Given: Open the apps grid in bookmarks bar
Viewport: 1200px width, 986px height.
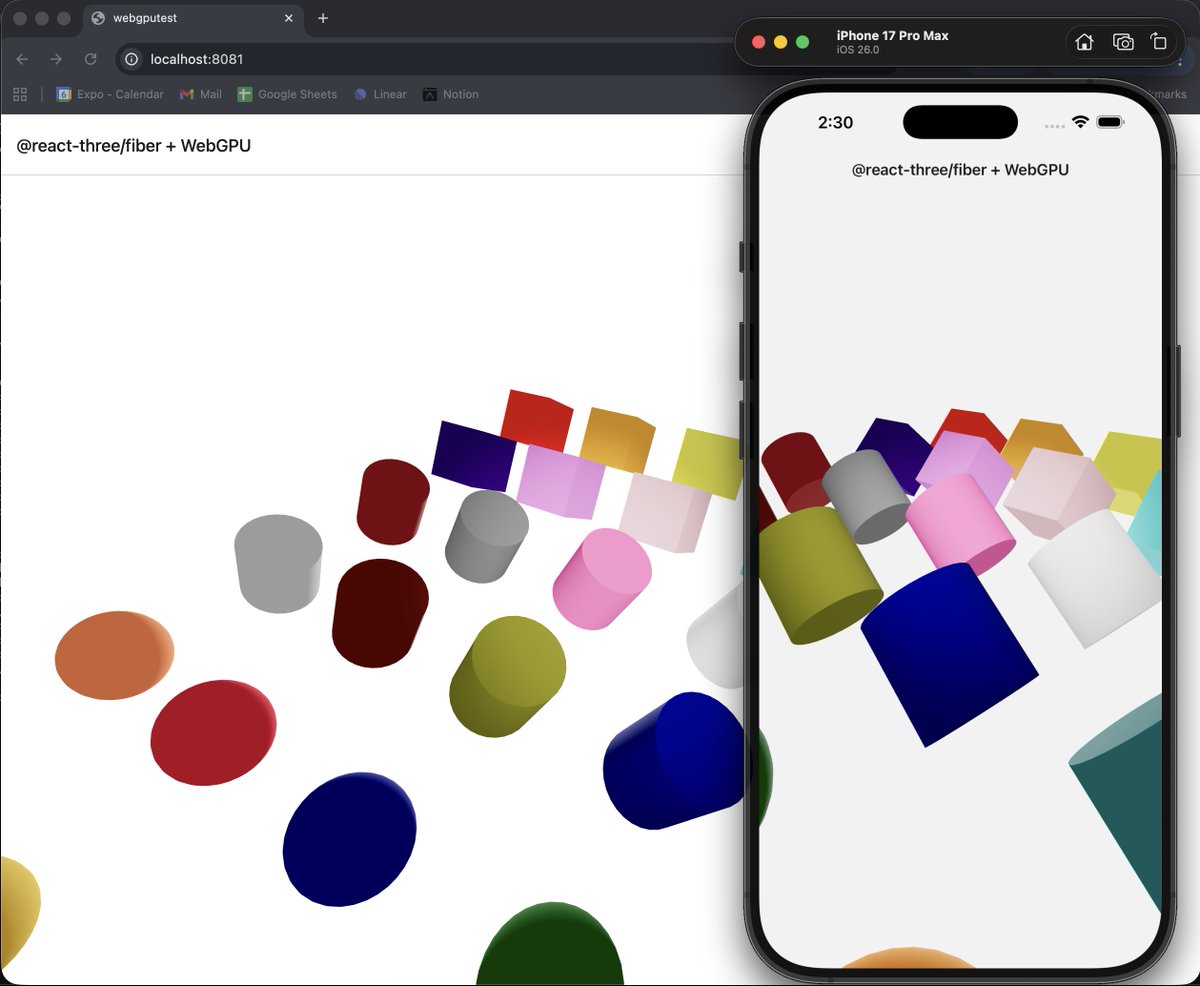Looking at the screenshot, I should pos(19,94).
